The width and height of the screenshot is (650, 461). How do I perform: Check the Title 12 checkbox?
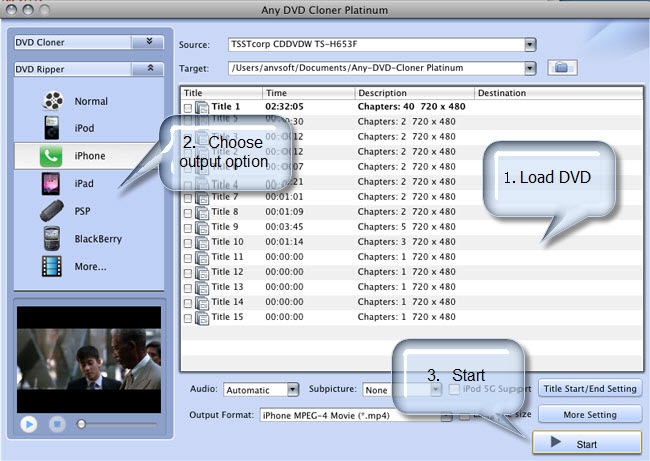coord(188,273)
